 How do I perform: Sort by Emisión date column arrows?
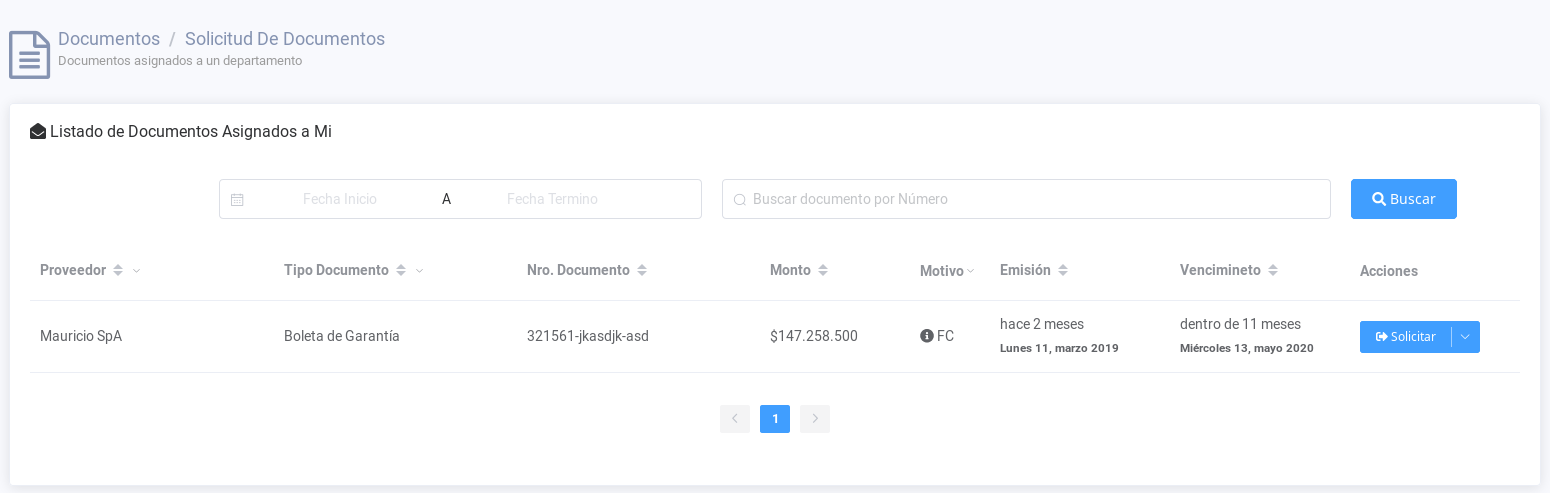1063,271
